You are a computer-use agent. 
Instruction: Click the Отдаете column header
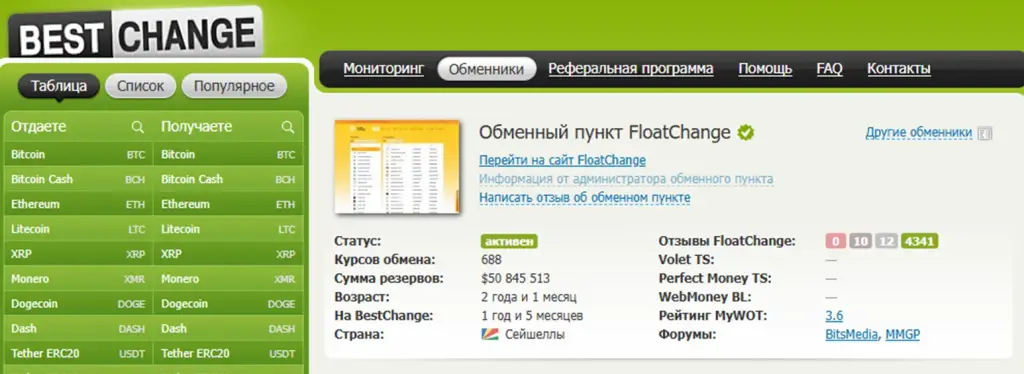[x=39, y=127]
